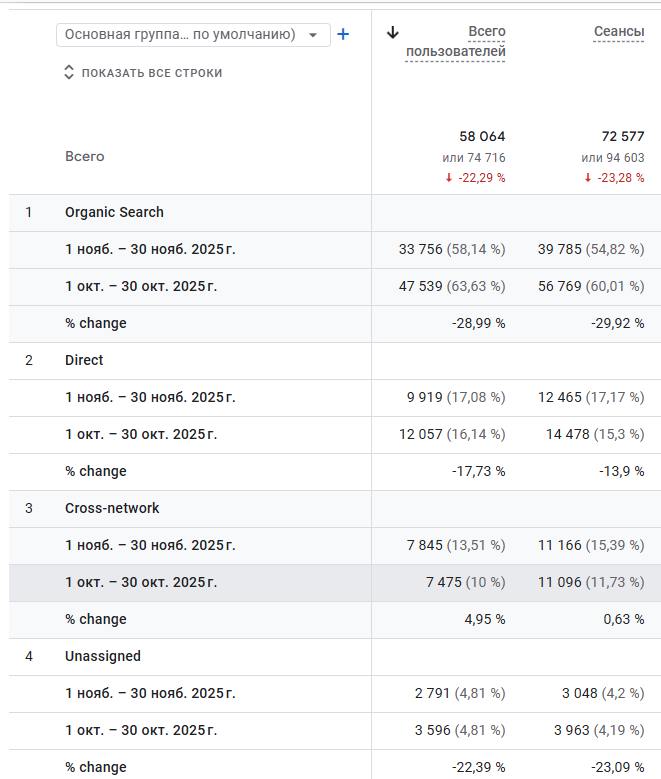Select the Unassigned channel row

pos(103,656)
